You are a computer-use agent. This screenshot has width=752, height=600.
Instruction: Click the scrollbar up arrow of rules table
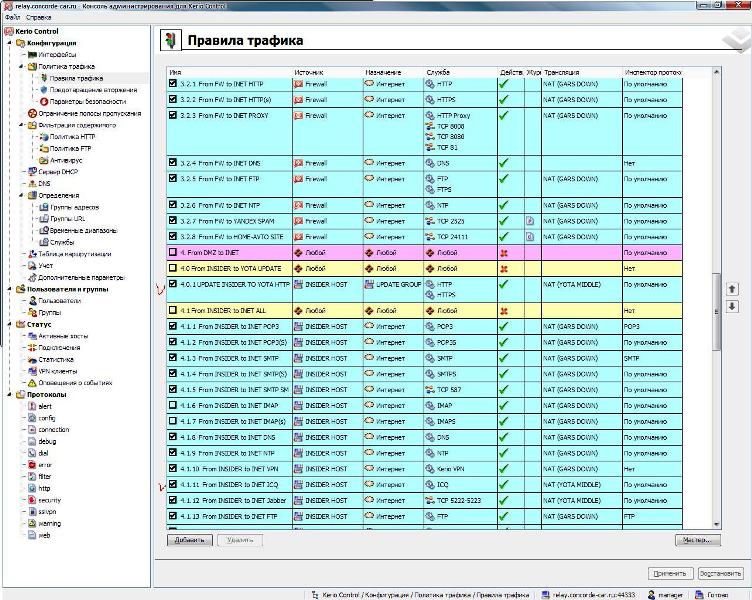[717, 72]
